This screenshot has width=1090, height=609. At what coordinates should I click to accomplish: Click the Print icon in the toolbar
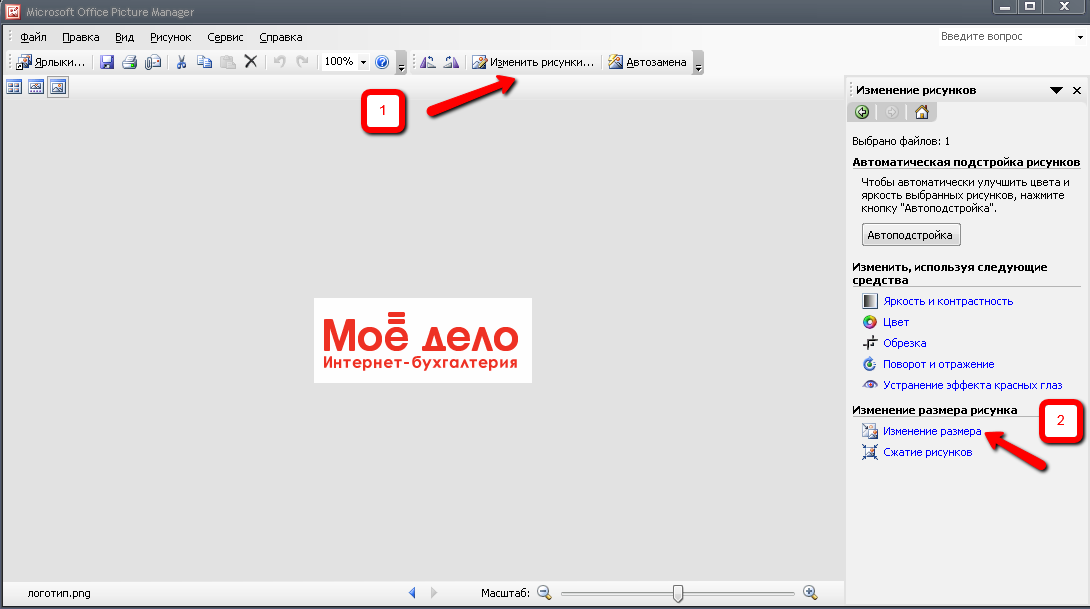click(x=129, y=62)
